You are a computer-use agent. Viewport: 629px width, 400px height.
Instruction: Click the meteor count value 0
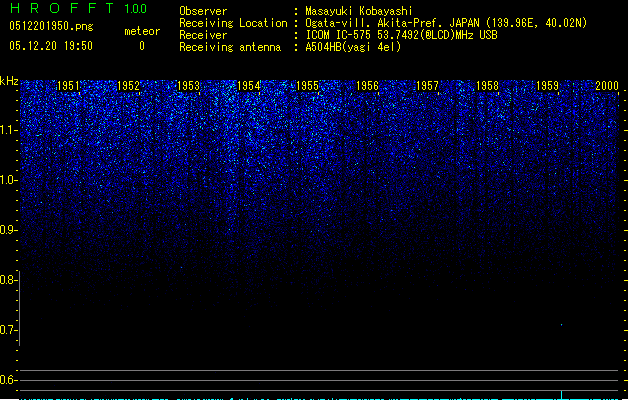pos(142,46)
